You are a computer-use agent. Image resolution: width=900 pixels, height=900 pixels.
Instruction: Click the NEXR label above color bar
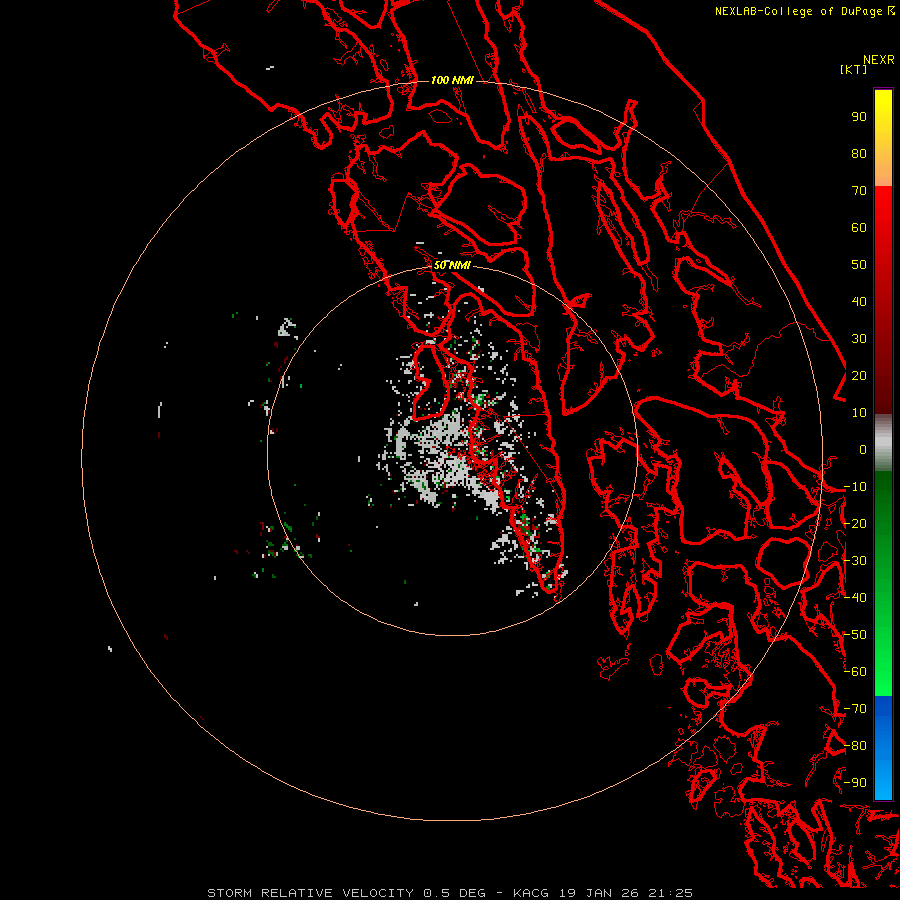(879, 60)
